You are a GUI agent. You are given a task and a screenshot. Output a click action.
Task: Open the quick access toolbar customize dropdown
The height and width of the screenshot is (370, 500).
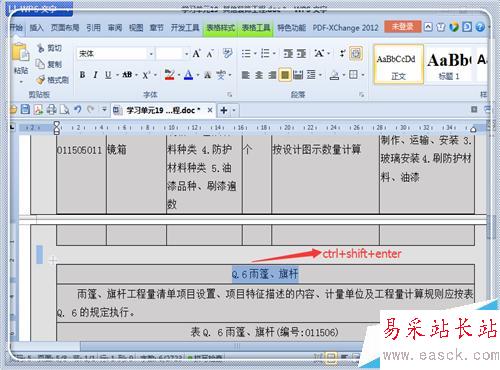pyautogui.click(x=104, y=109)
